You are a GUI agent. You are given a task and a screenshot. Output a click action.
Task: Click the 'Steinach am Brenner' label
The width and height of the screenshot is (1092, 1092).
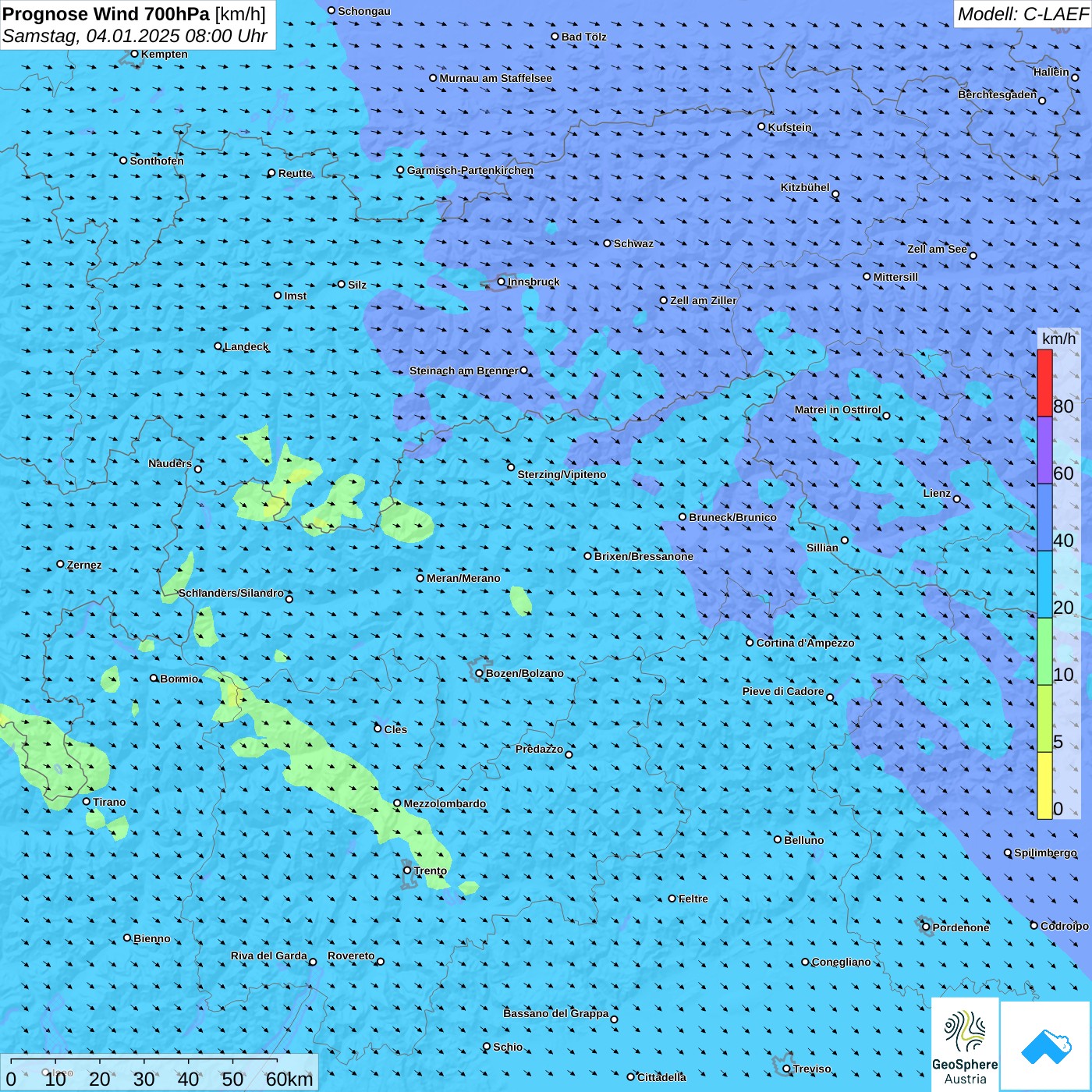(x=463, y=370)
